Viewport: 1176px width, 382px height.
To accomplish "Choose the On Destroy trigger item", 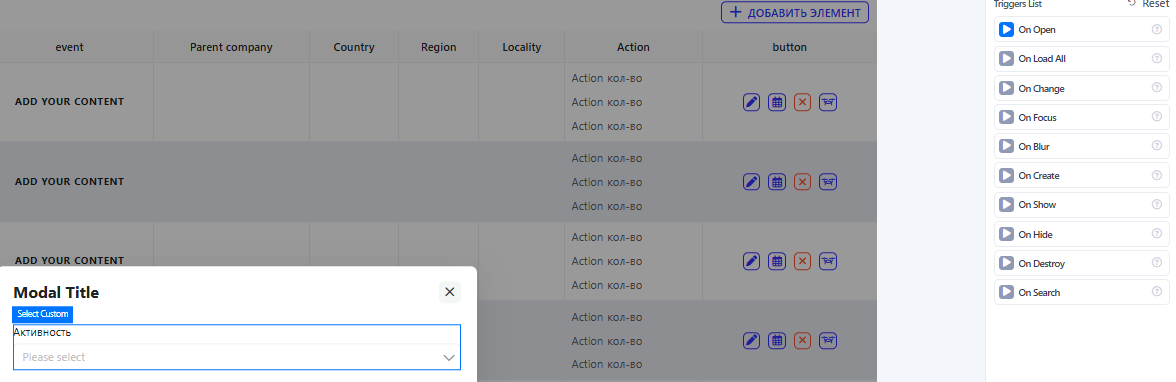I will (x=1082, y=263).
